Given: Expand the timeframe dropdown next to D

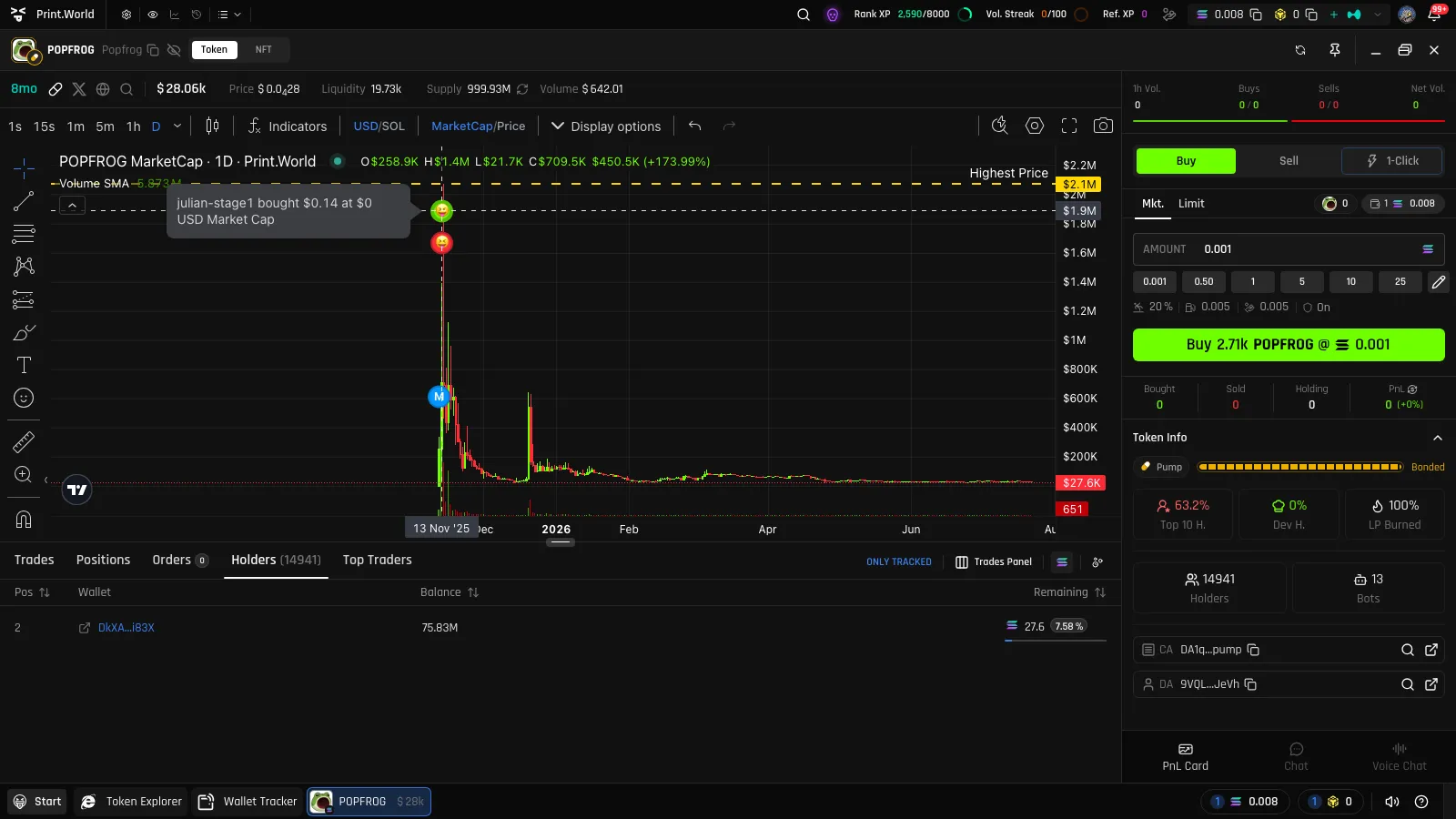Looking at the screenshot, I should [x=177, y=126].
